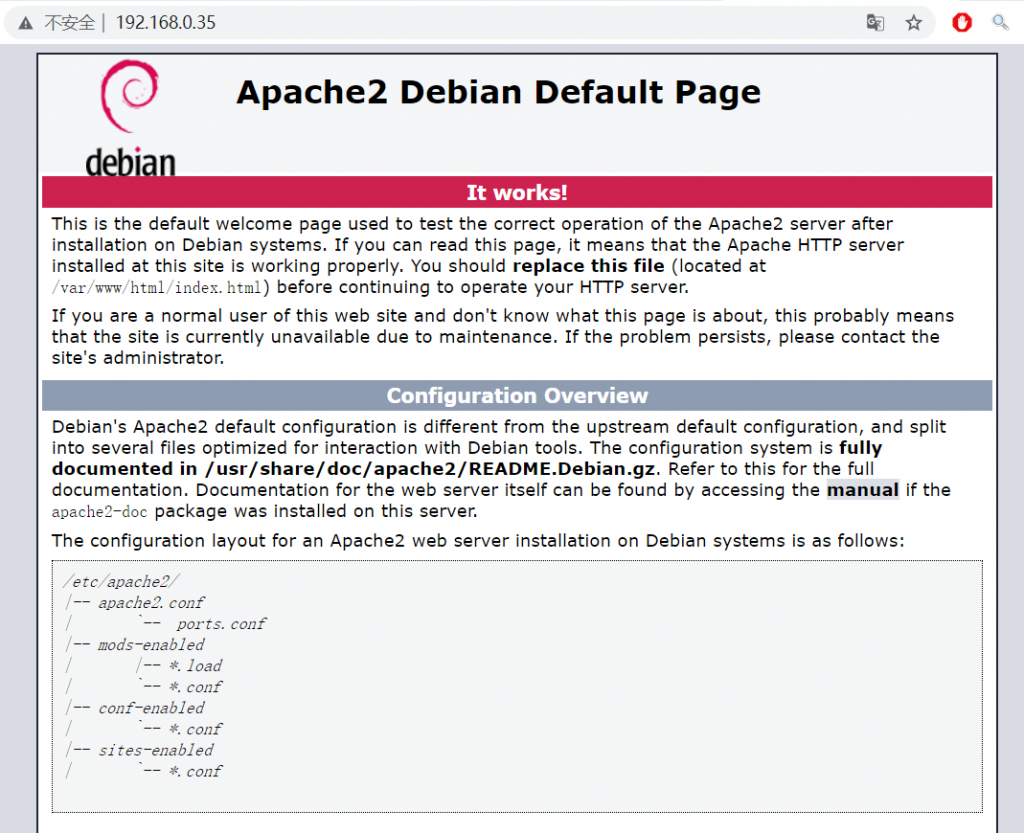Click the /usr/share/doc/apache2/README.Debian.gz path

pyautogui.click(x=430, y=469)
